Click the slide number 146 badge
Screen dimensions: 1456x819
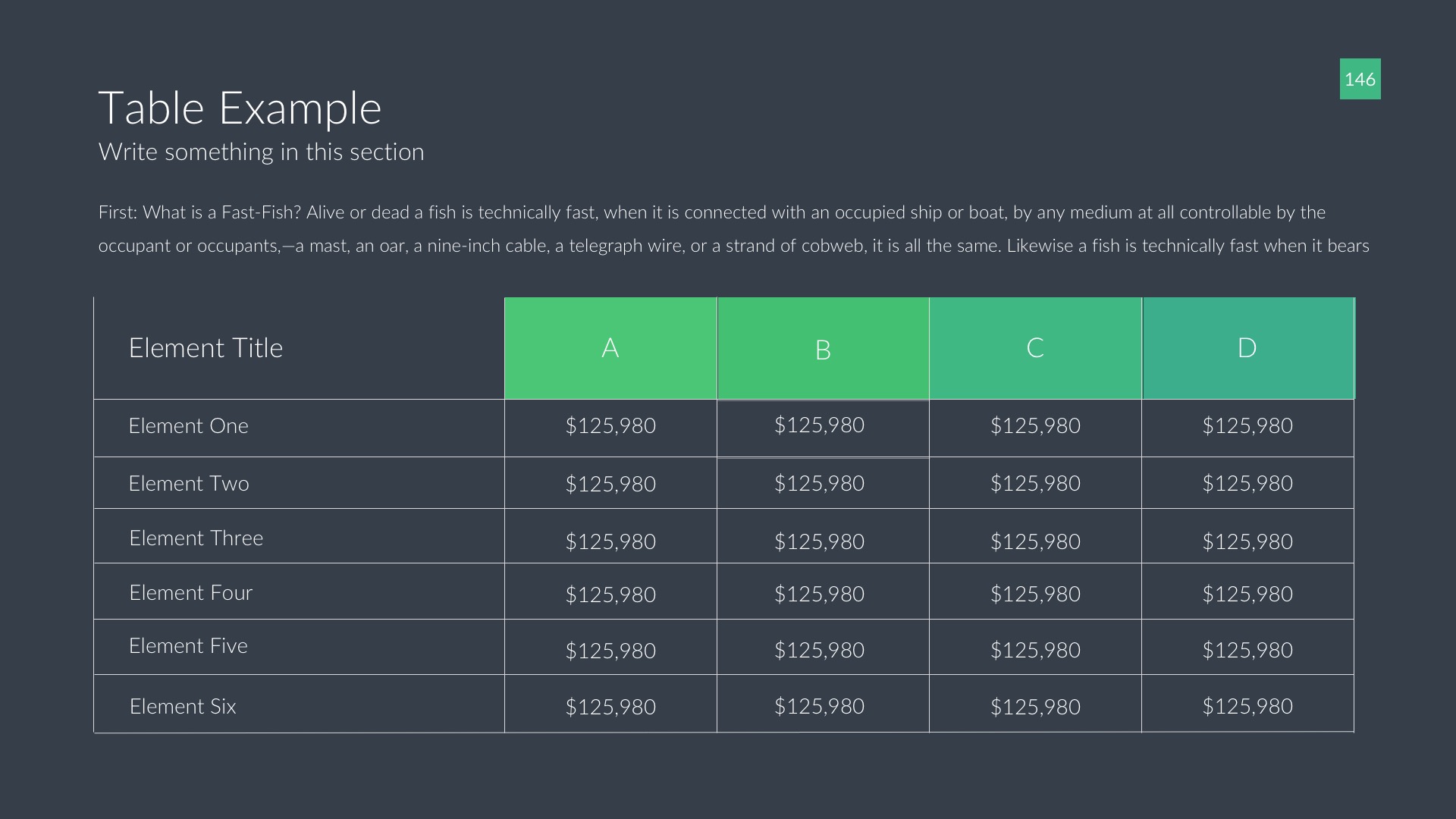coord(1360,79)
